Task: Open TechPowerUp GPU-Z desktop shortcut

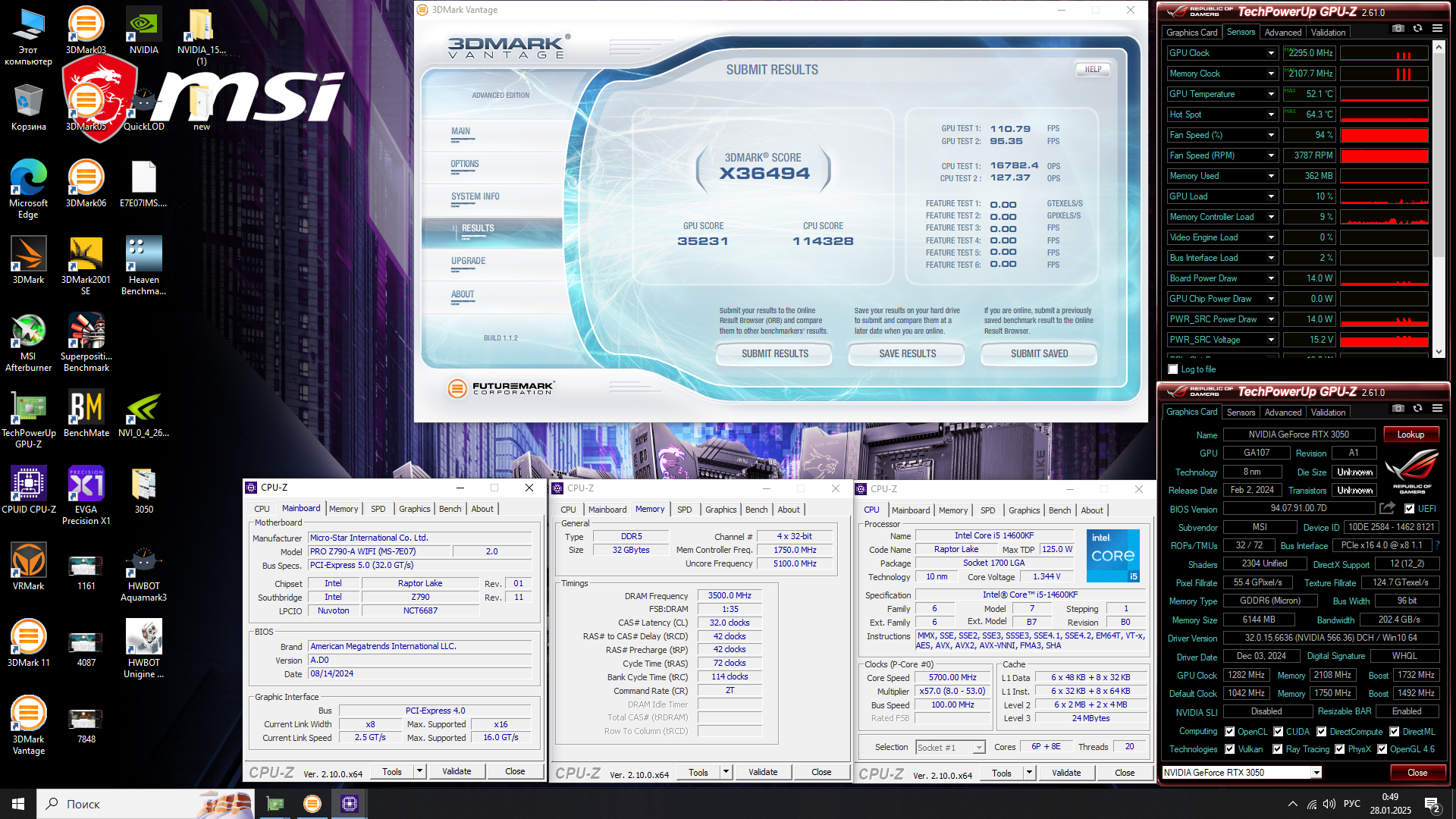Action: (x=28, y=419)
